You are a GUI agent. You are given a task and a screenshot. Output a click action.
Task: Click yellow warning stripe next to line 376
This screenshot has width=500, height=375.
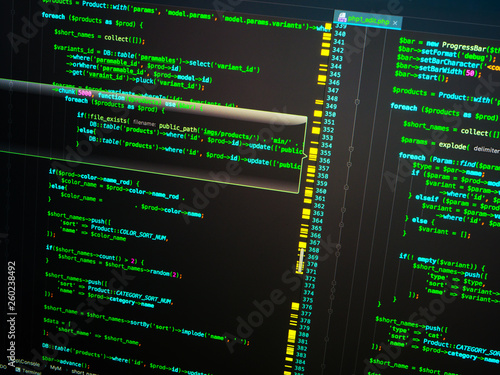295,306
